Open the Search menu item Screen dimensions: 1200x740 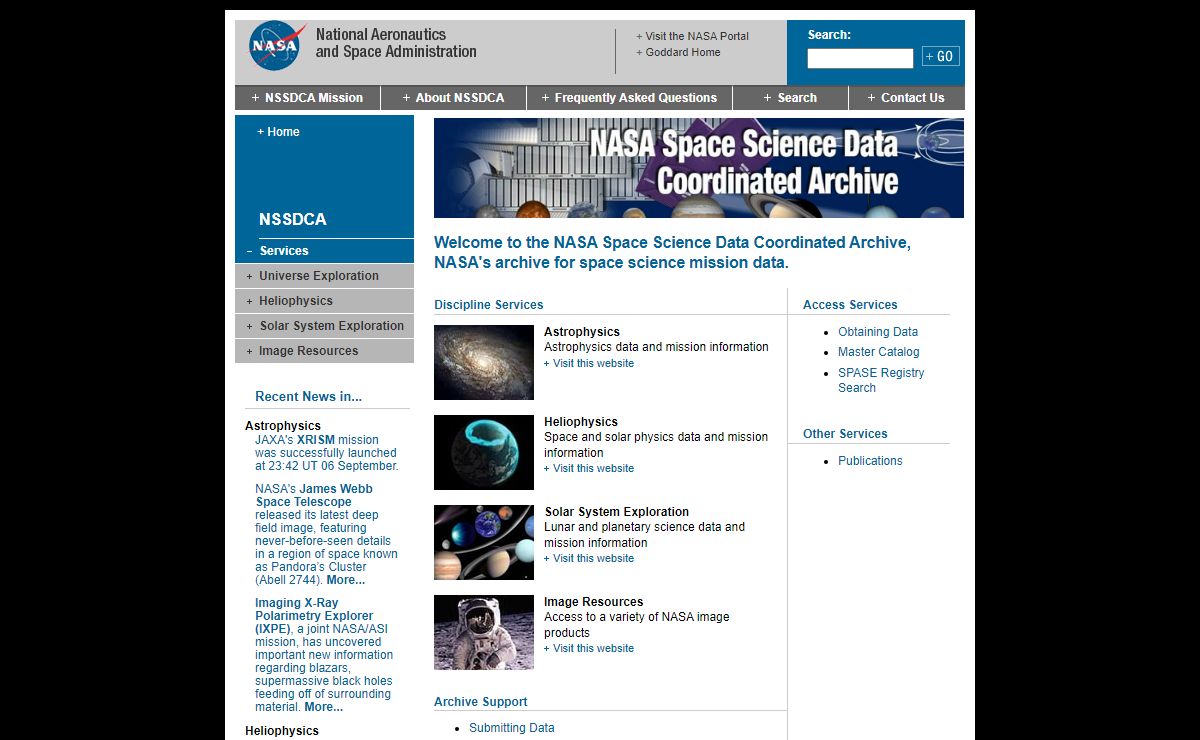coord(791,98)
